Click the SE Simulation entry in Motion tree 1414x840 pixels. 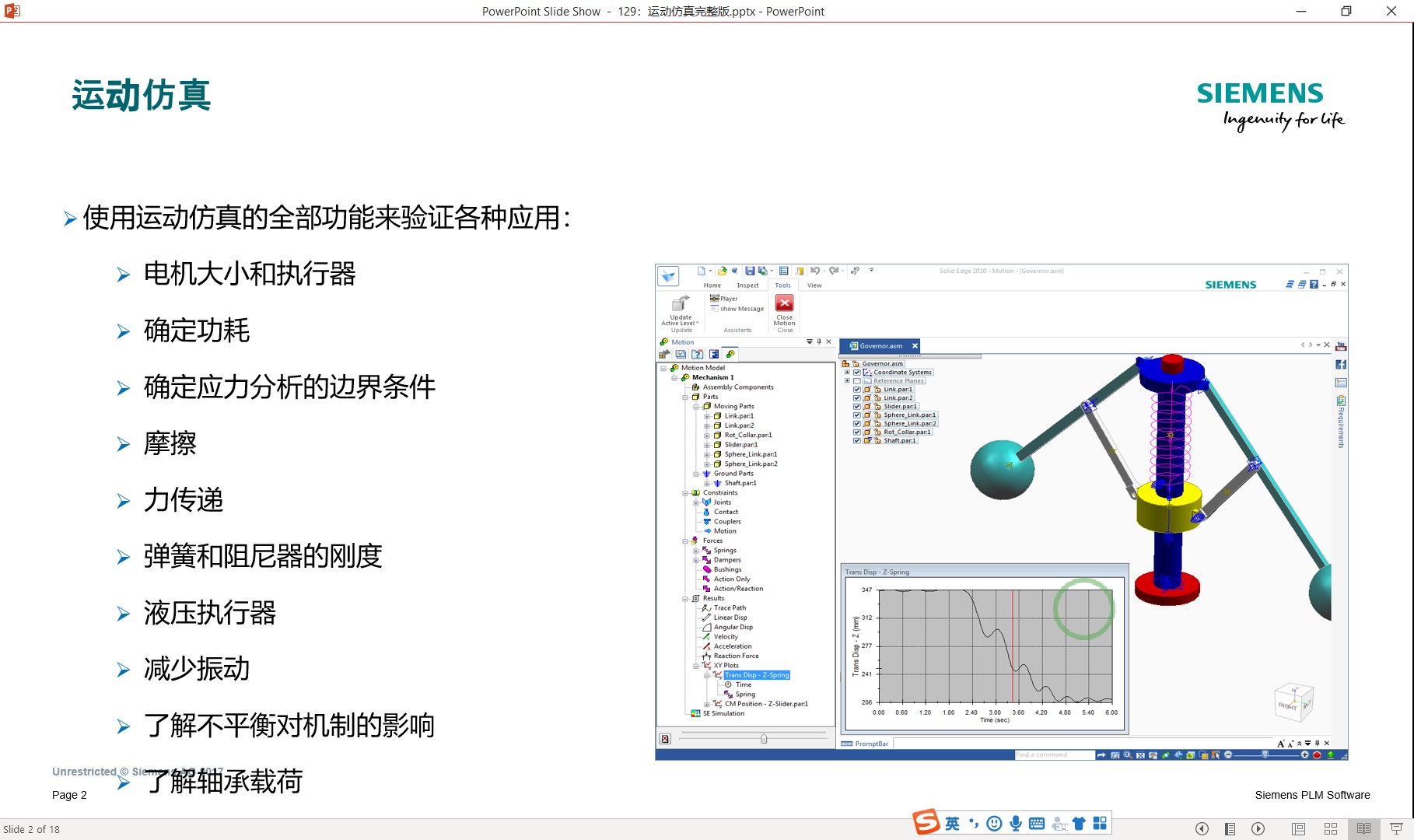click(x=723, y=713)
